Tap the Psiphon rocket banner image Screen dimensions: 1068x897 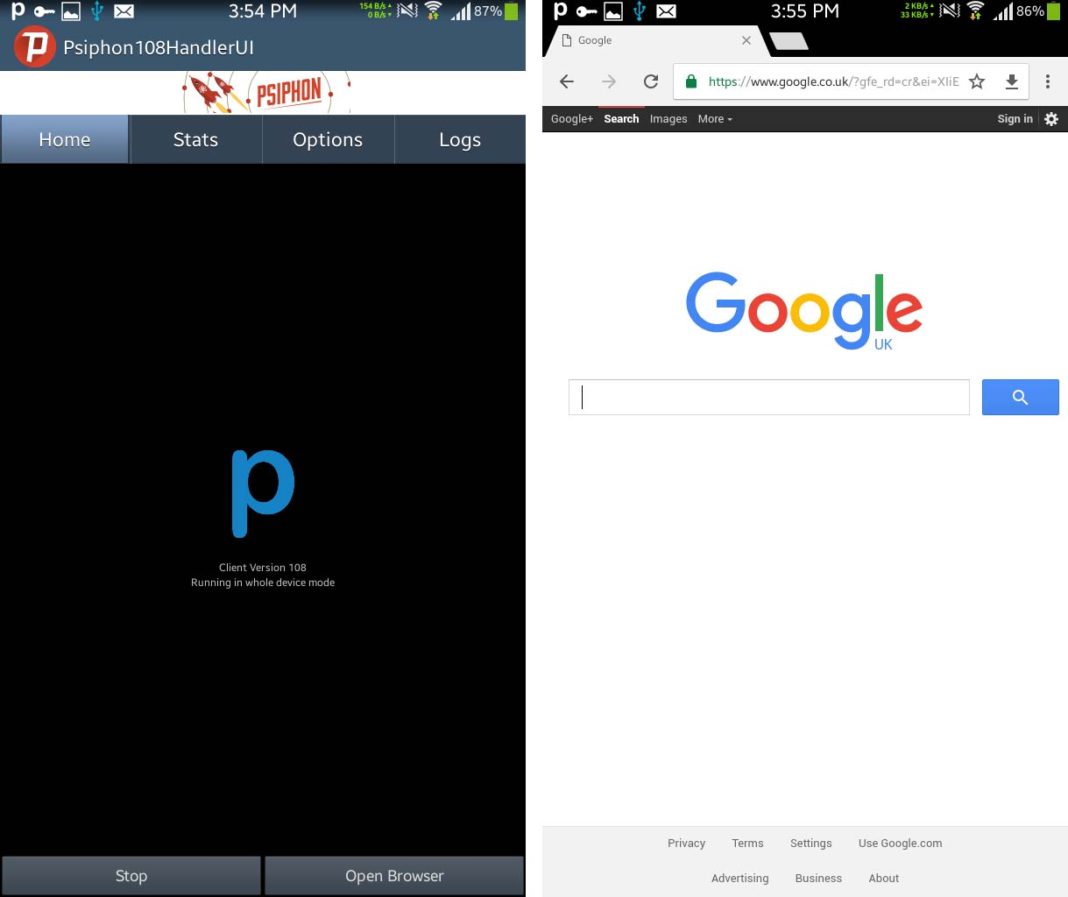click(266, 92)
